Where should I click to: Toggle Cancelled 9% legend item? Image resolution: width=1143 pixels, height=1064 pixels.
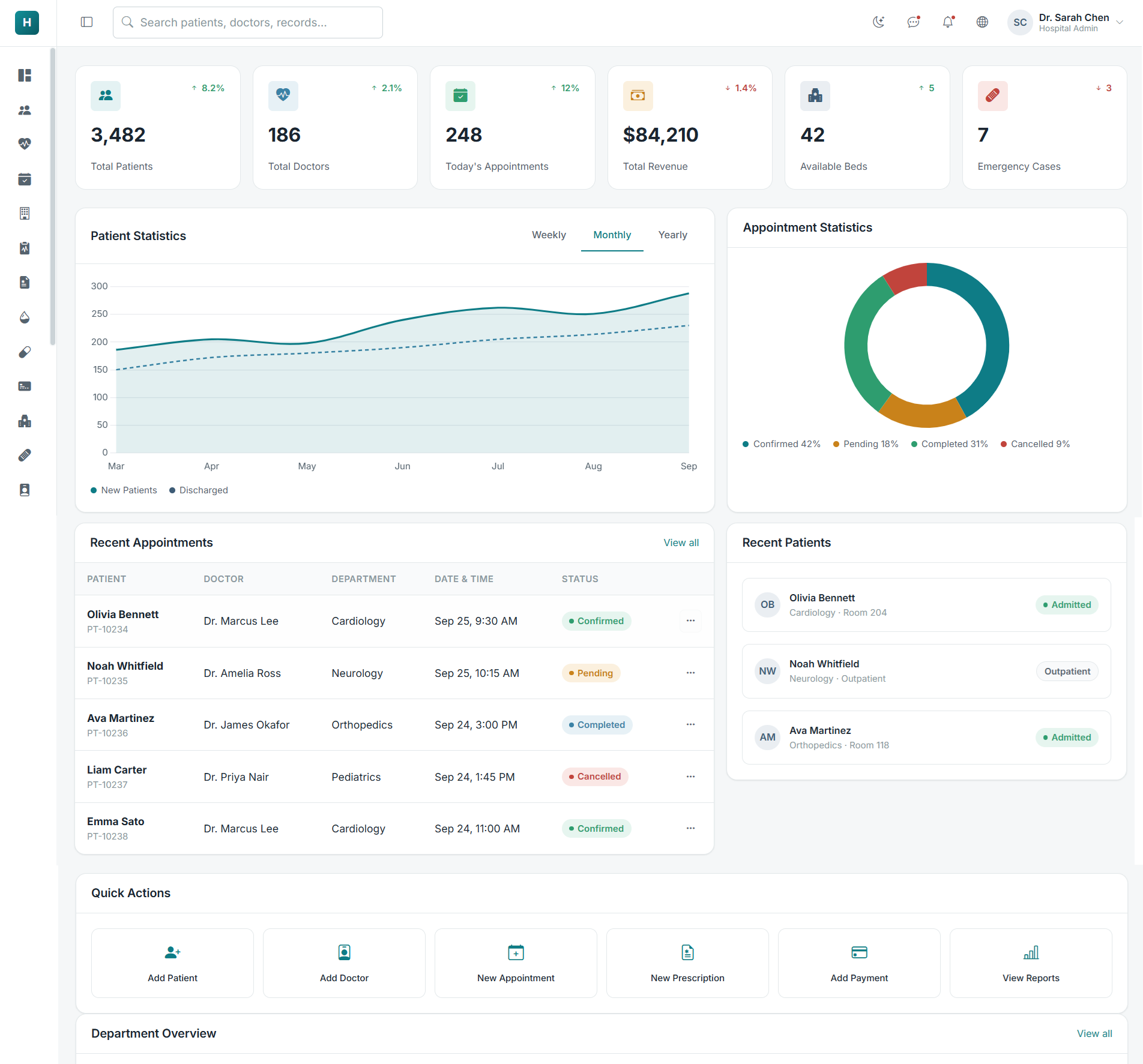1036,444
